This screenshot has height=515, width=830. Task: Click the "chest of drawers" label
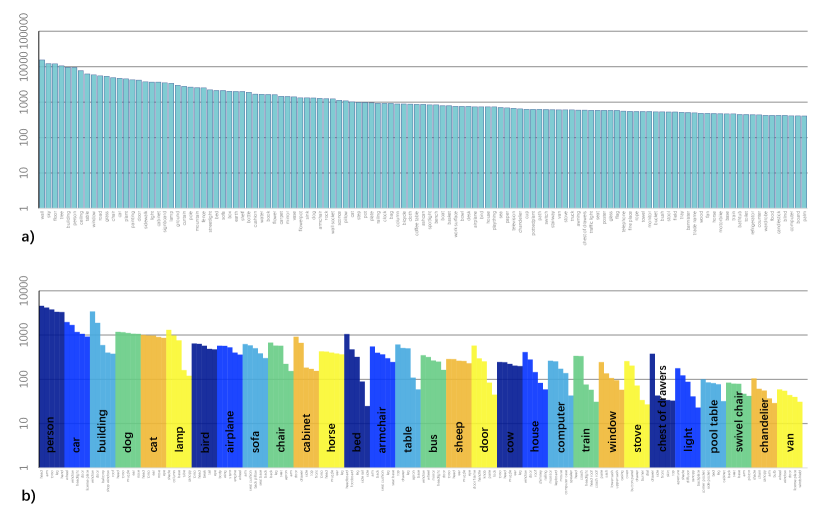click(x=663, y=409)
